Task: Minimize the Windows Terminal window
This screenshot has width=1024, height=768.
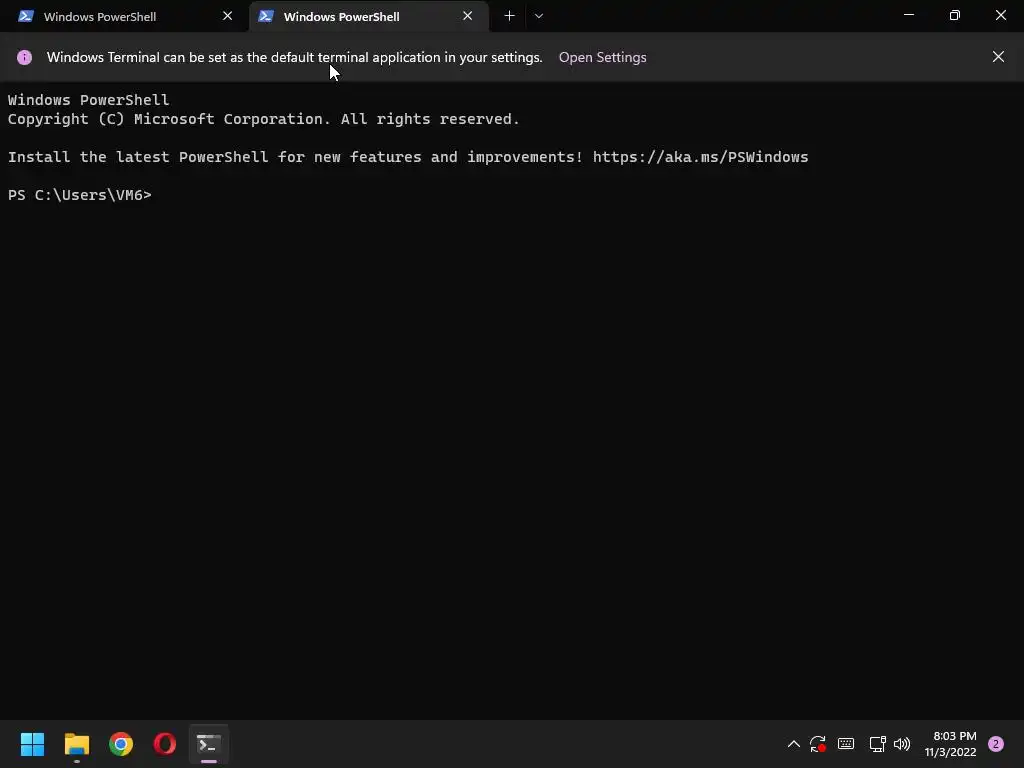Action: [908, 15]
